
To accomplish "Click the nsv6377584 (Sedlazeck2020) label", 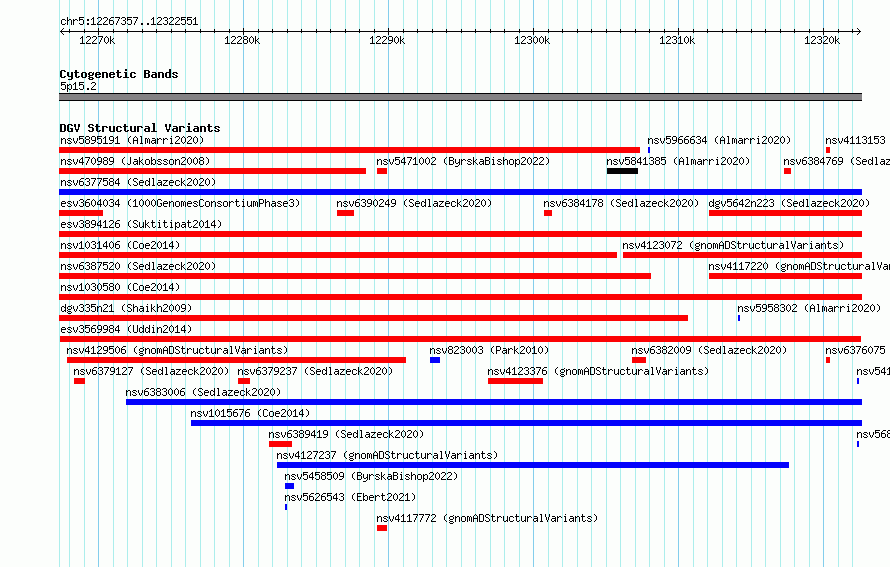I will tap(138, 182).
